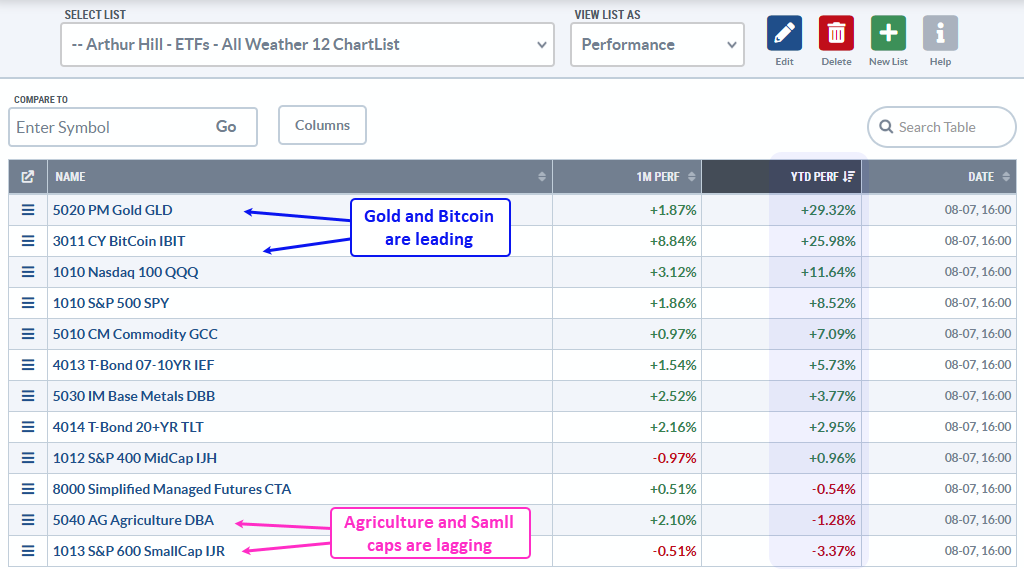Click the -3.37% YTD value for IJR
The image size is (1024, 569).
(833, 551)
